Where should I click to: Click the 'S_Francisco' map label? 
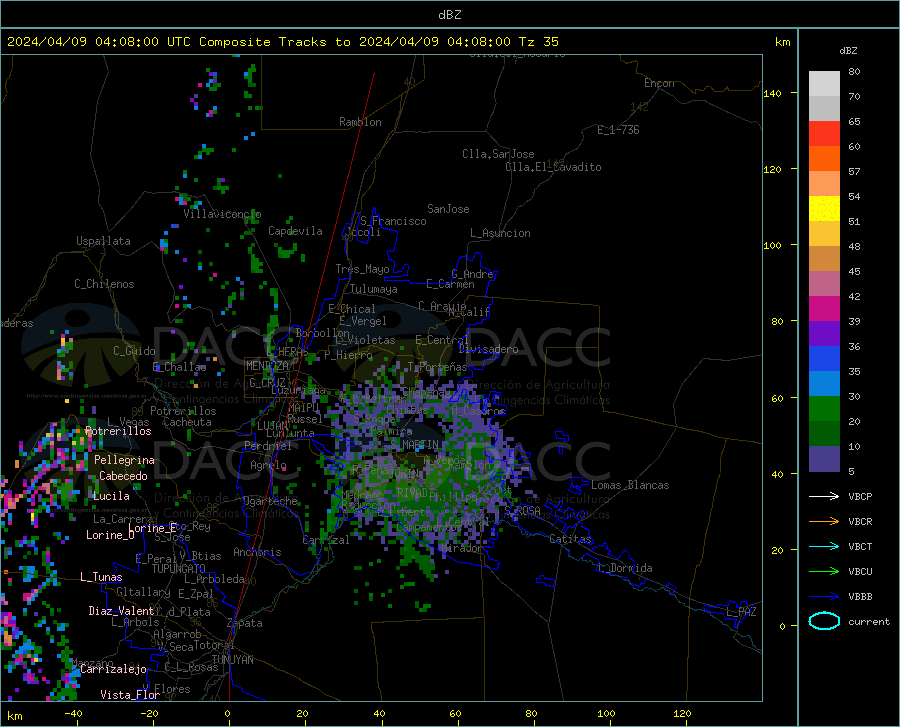tap(393, 221)
